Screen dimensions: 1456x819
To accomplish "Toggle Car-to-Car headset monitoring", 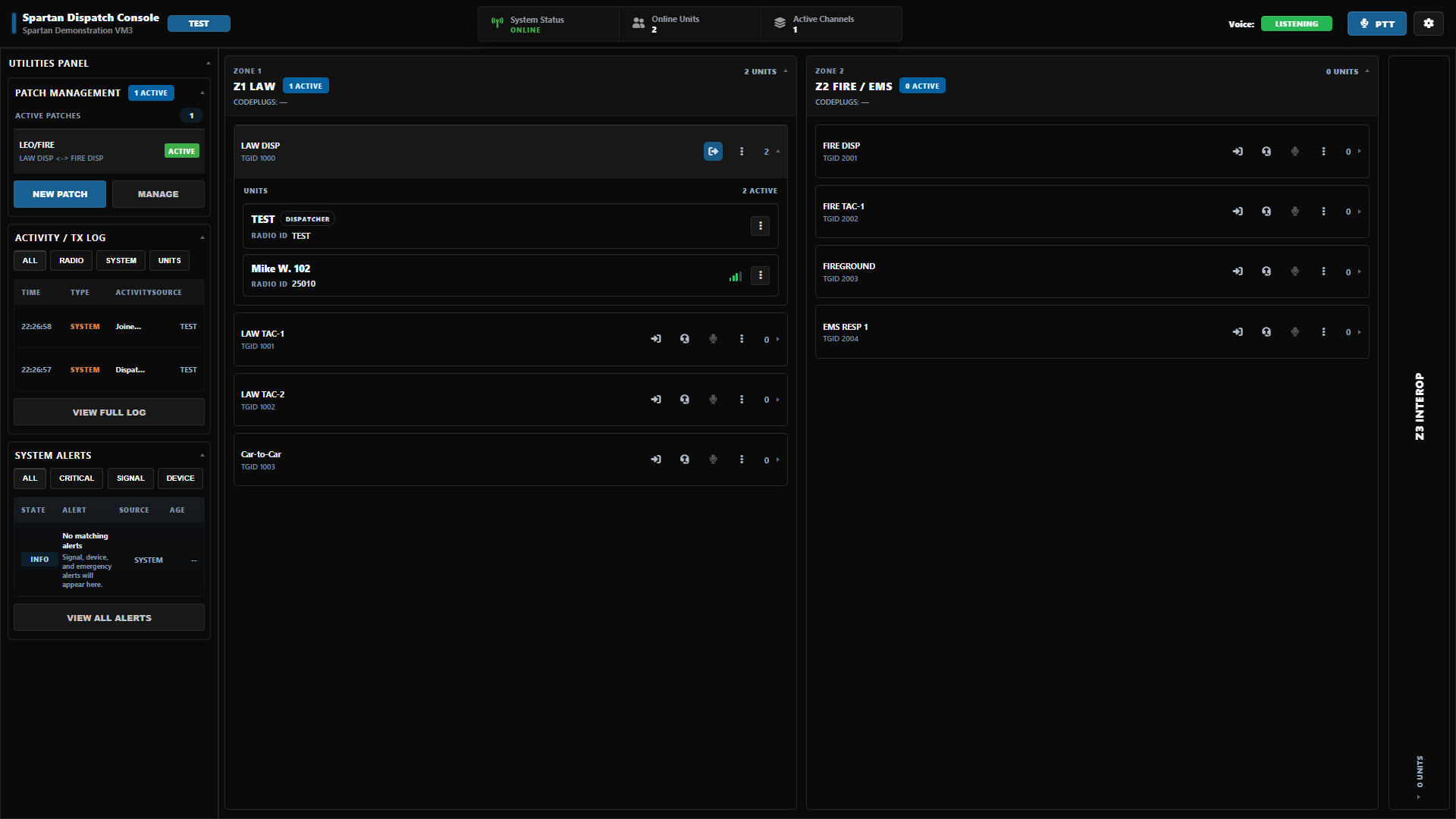I will click(685, 460).
